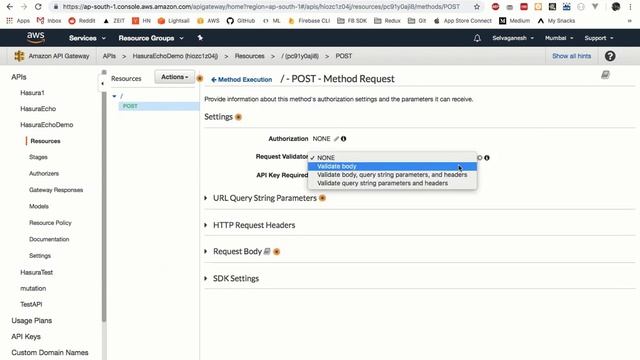Viewport: 640px width, 360px height.
Task: Choose Validate query string parameters and headers
Action: coord(392,183)
